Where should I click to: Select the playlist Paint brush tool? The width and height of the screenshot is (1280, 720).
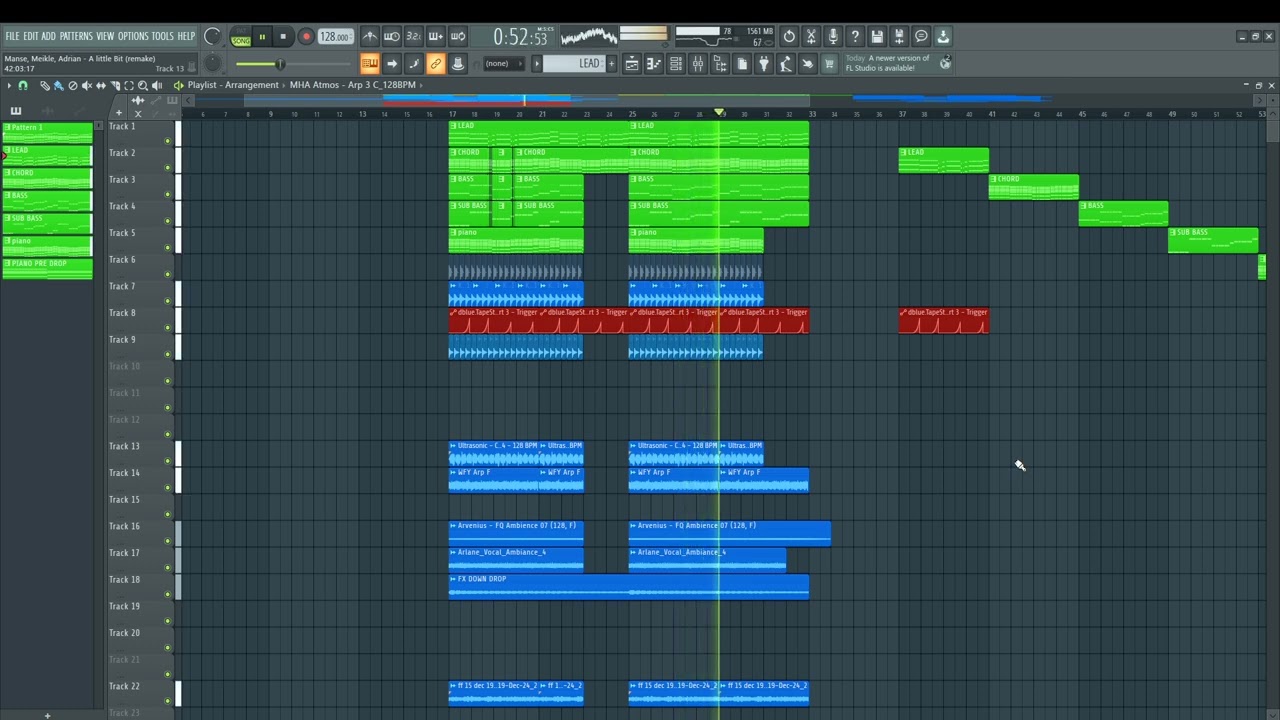point(59,85)
